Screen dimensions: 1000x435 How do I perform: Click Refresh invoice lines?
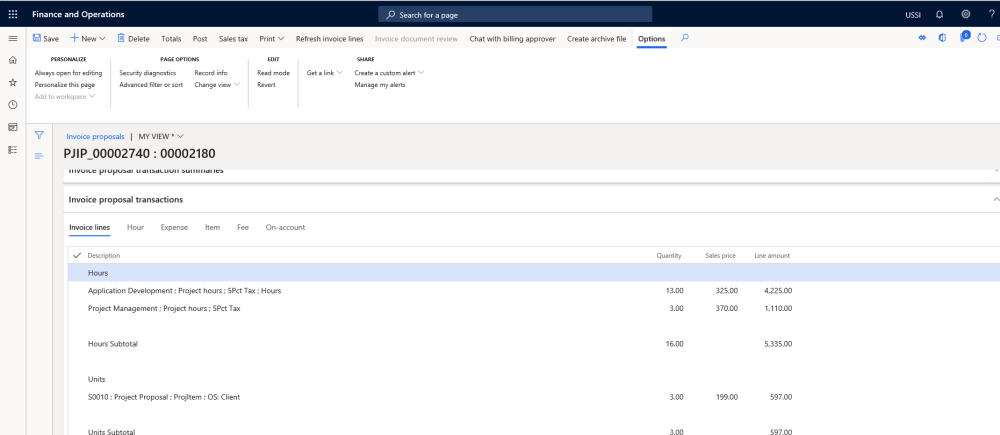point(329,38)
